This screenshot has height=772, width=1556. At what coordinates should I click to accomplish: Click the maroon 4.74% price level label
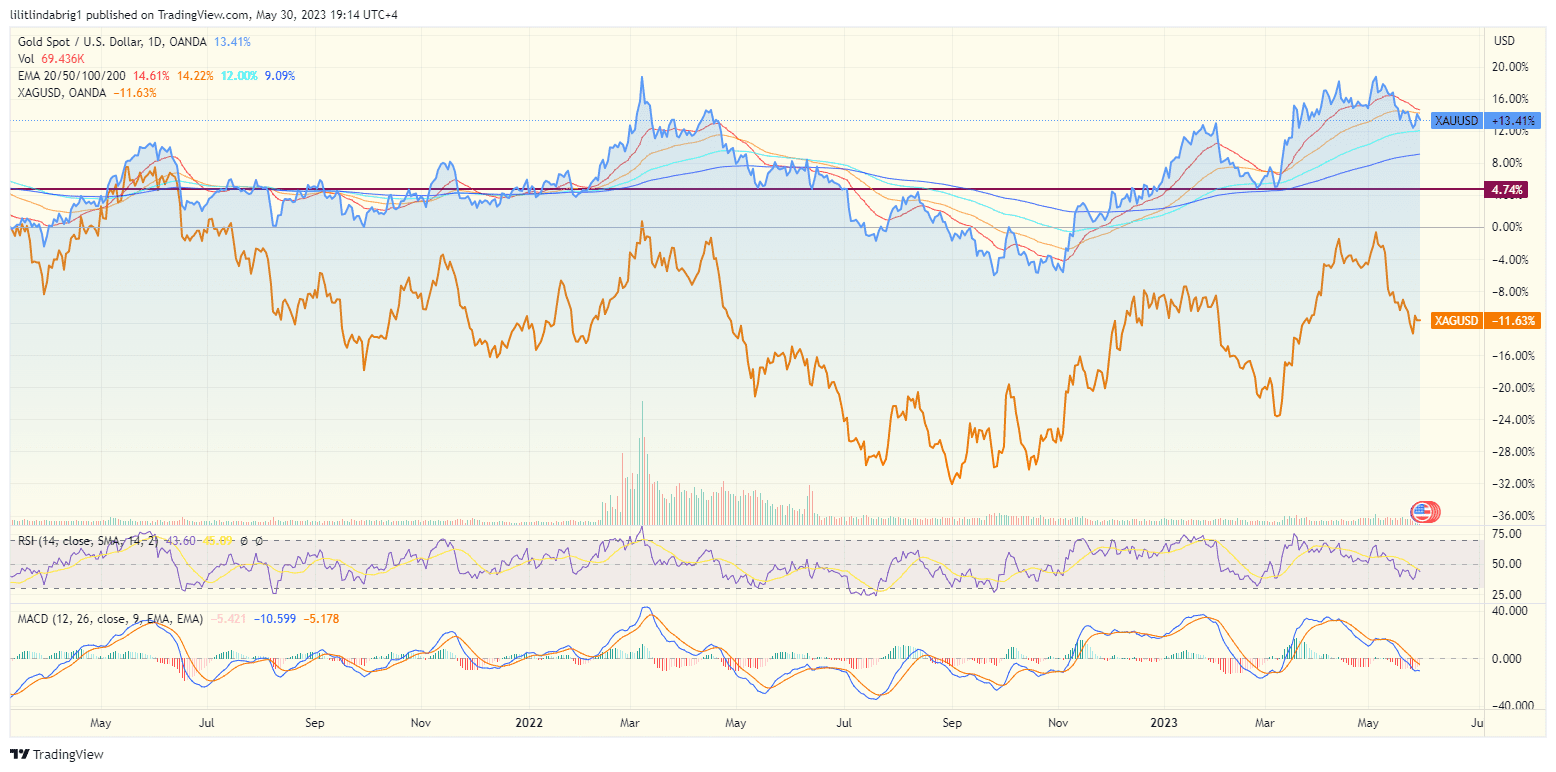tap(1506, 188)
